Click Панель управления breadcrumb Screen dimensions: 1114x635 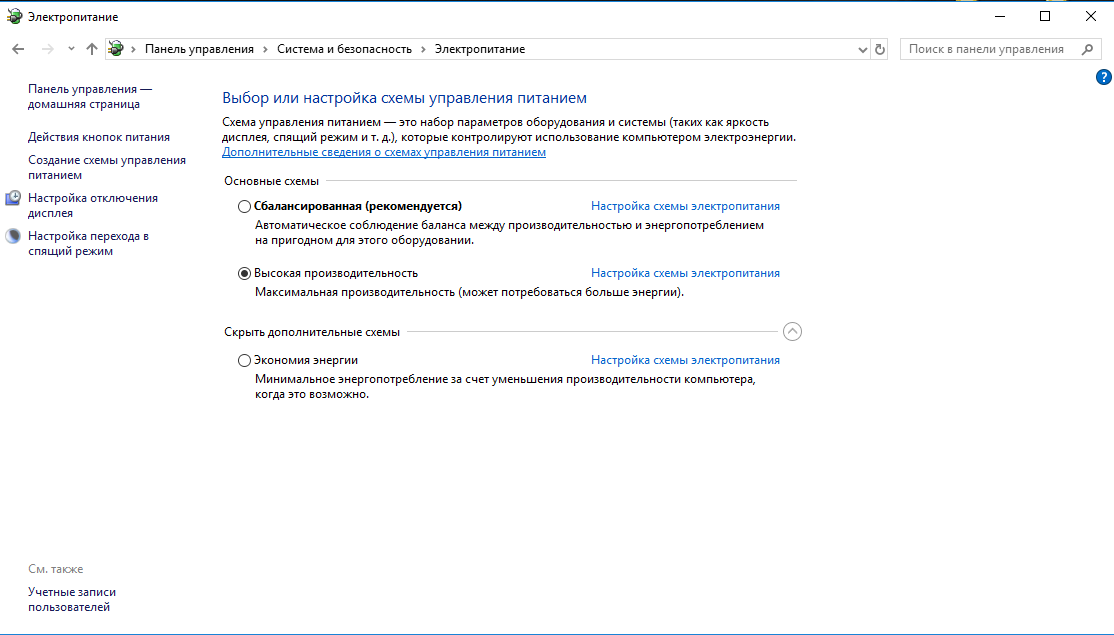(x=199, y=49)
